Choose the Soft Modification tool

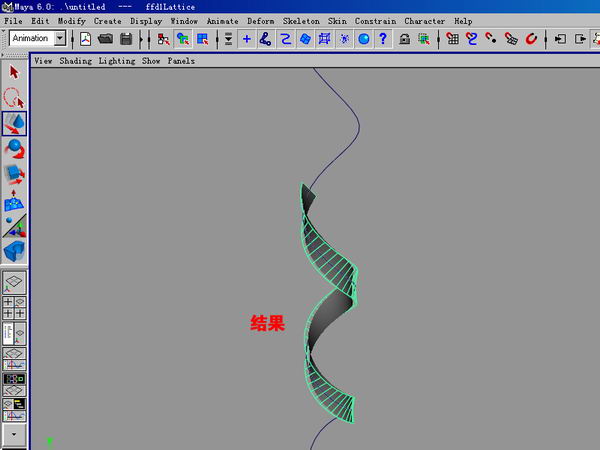click(x=14, y=201)
